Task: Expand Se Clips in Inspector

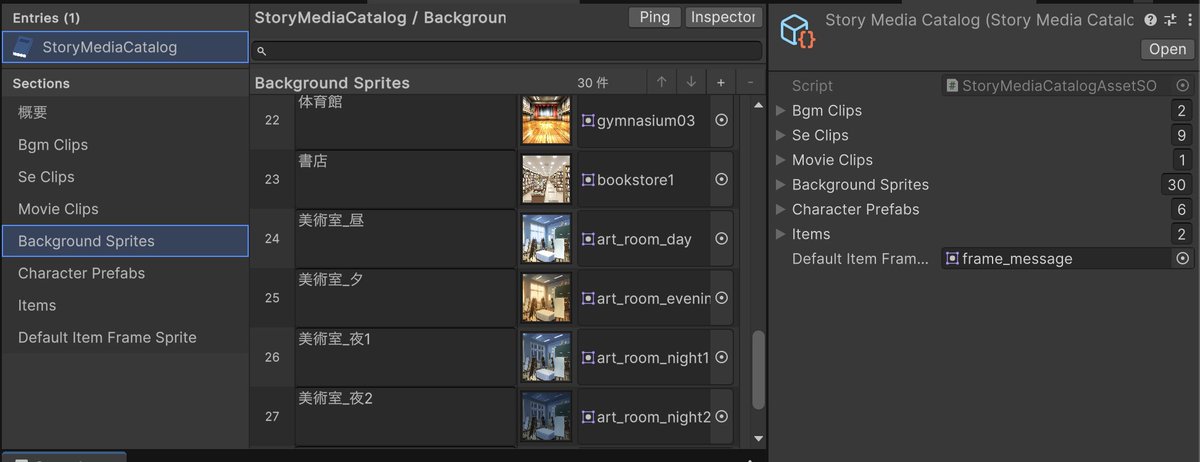Action: click(x=781, y=135)
